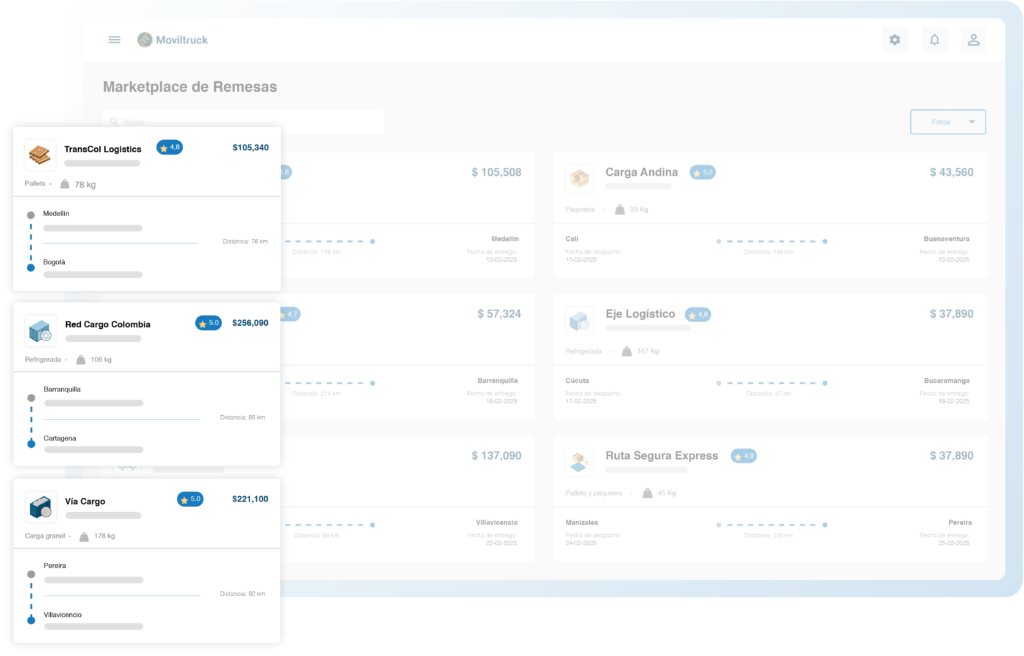Expand the Filtros dropdown
Image resolution: width=1024 pixels, height=656 pixels.
click(947, 122)
